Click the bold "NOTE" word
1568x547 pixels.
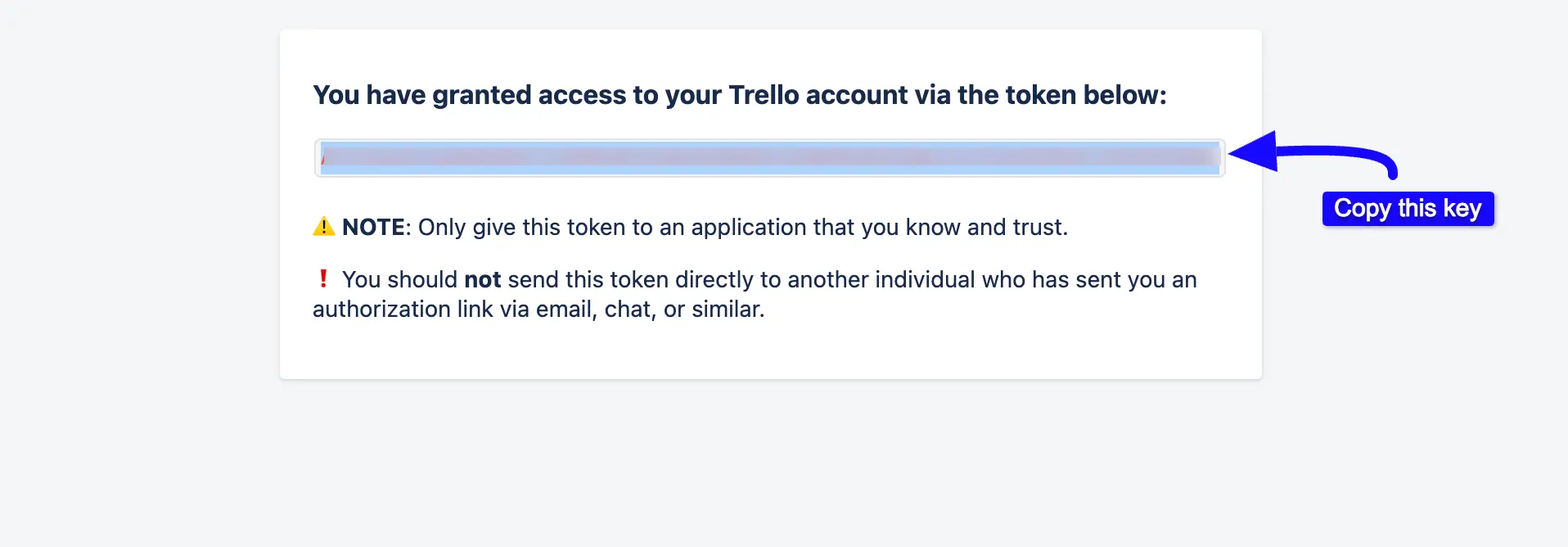coord(373,227)
